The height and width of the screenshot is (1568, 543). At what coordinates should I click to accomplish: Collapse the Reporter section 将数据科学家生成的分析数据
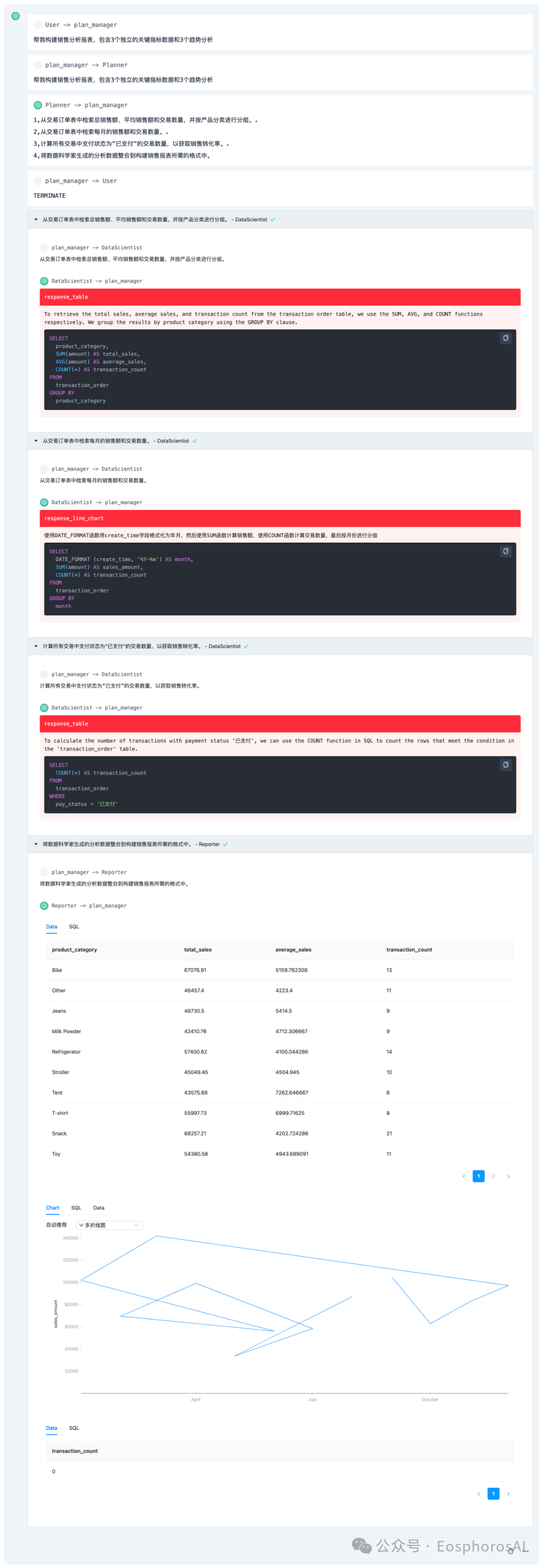[x=36, y=844]
